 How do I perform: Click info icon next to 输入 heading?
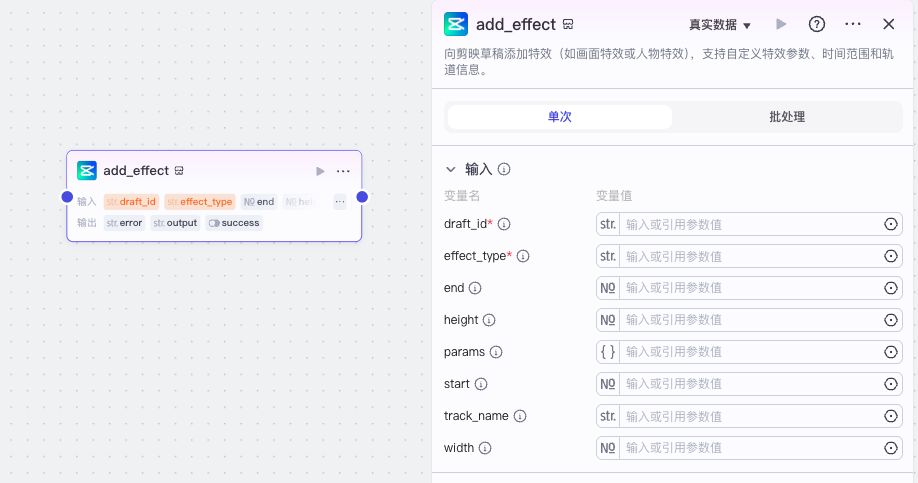tap(503, 169)
